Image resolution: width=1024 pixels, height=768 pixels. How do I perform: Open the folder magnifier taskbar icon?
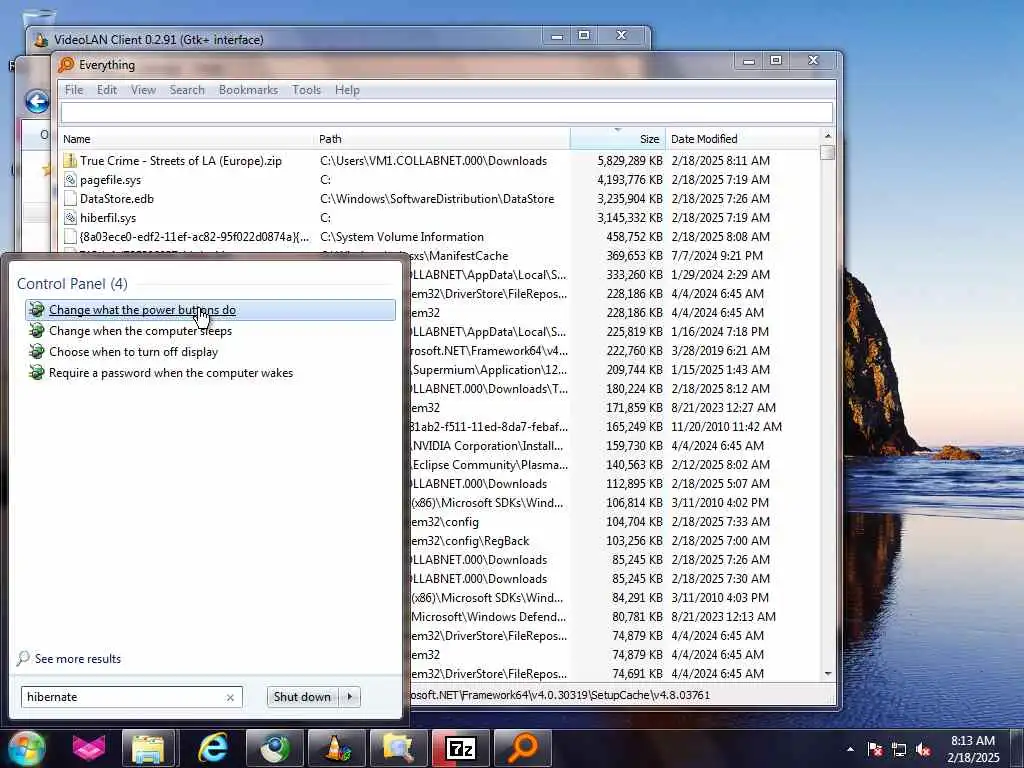click(x=399, y=748)
